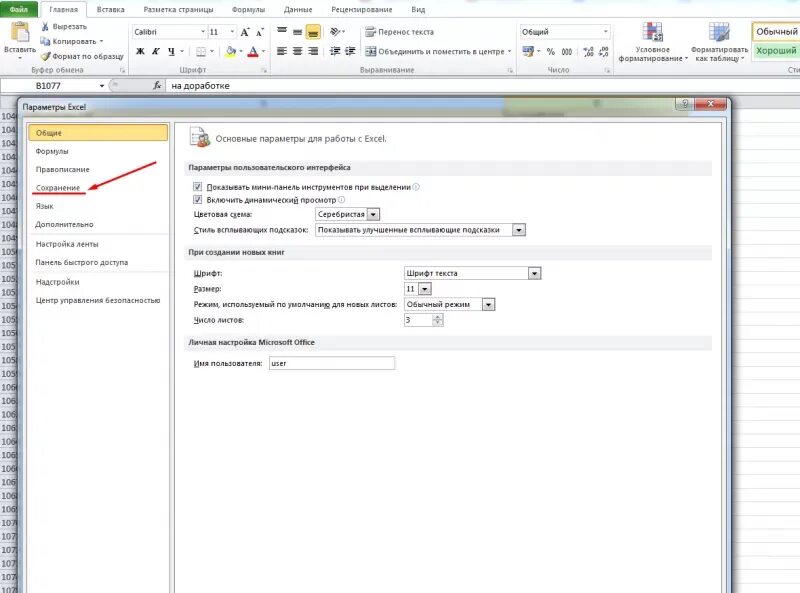Viewport: 800px width, 593px height.
Task: Decrease font size with small A icon
Action: [x=260, y=32]
